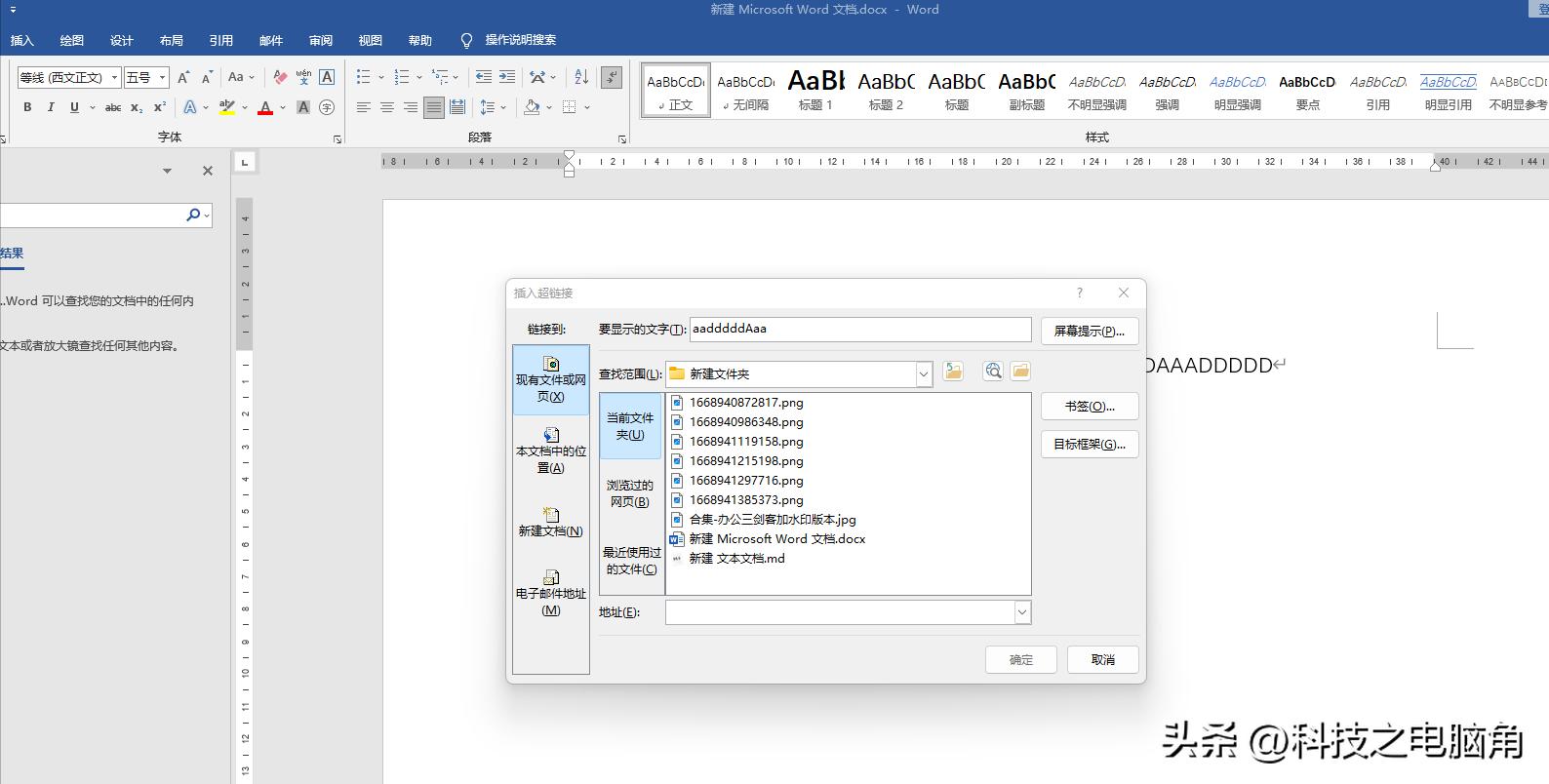The image size is (1549, 784).
Task: Open the enclosed characters (circled 字) tool
Action: pyautogui.click(x=327, y=107)
